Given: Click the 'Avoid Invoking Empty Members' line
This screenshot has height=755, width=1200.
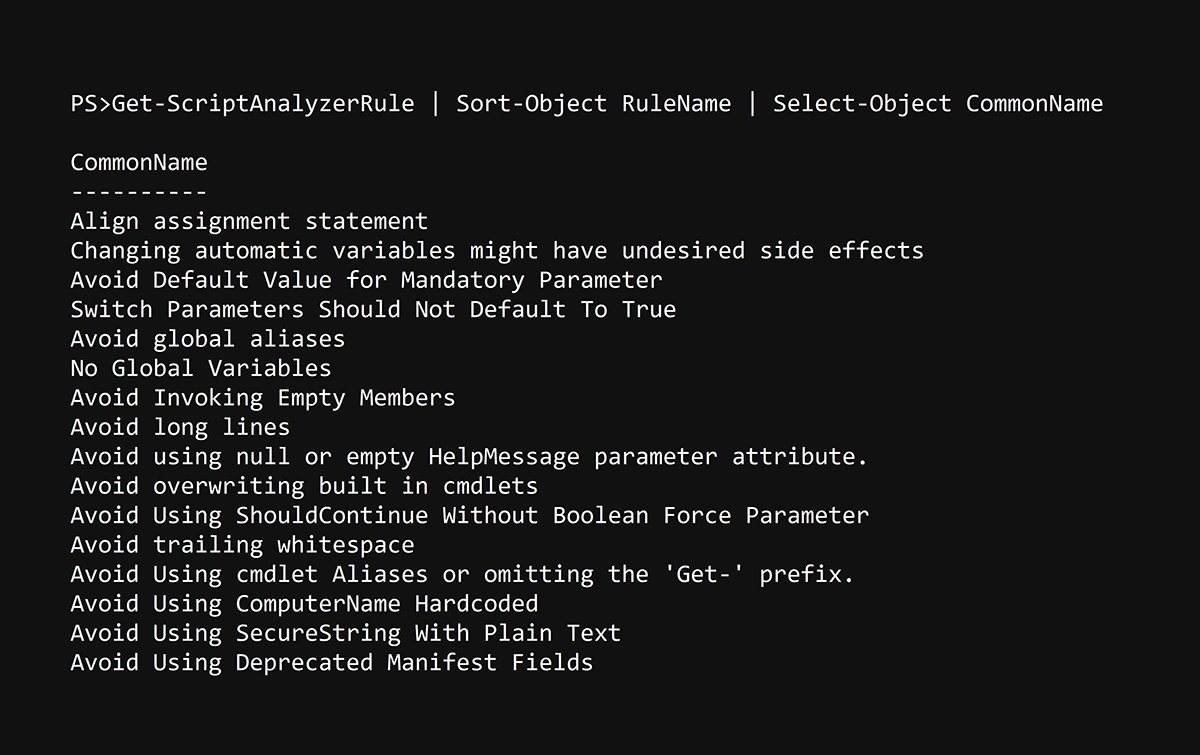Looking at the screenshot, I should tap(263, 397).
